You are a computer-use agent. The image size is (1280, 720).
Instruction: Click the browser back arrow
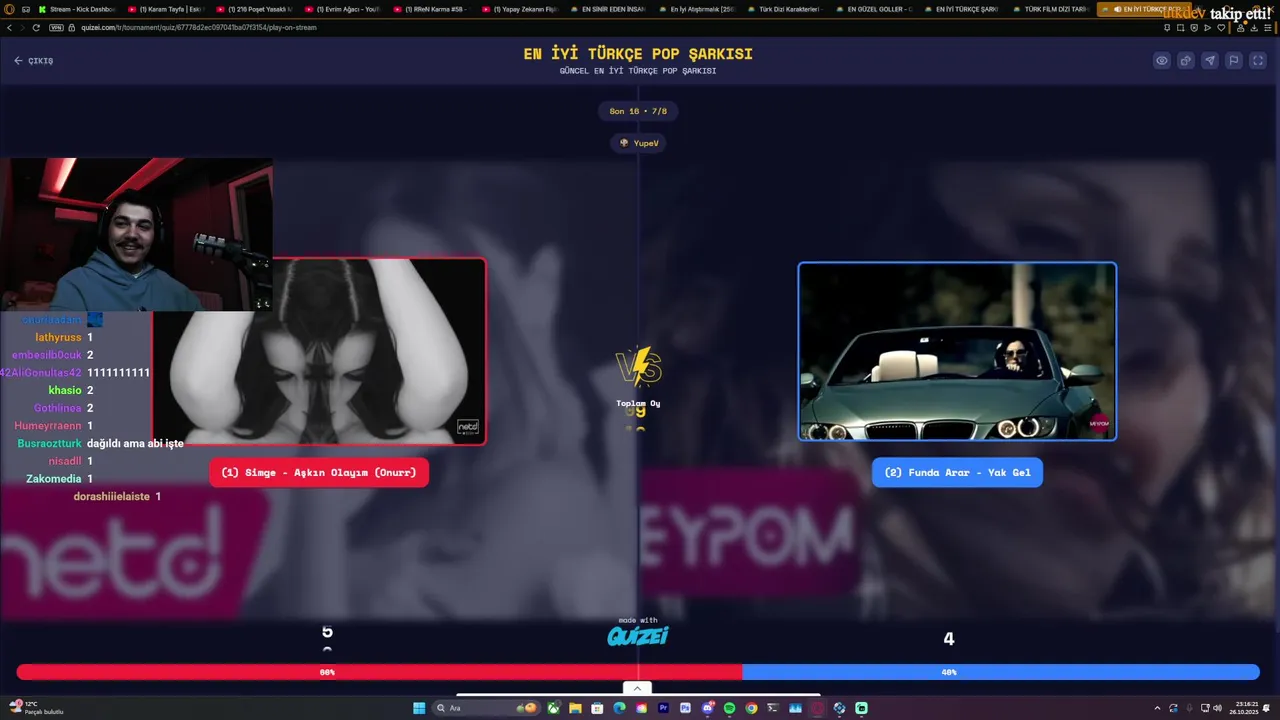[10, 28]
